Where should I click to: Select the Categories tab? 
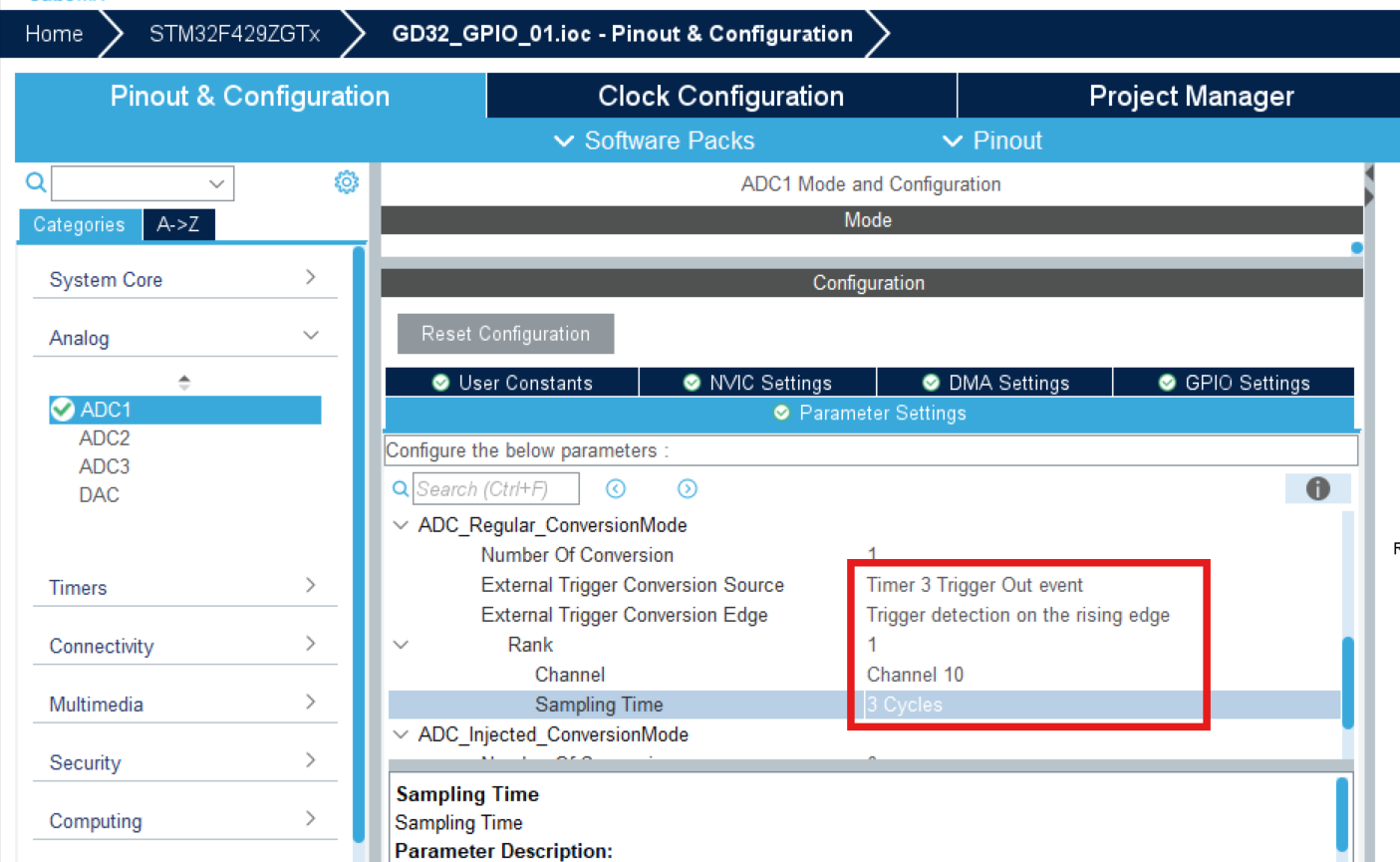(80, 224)
